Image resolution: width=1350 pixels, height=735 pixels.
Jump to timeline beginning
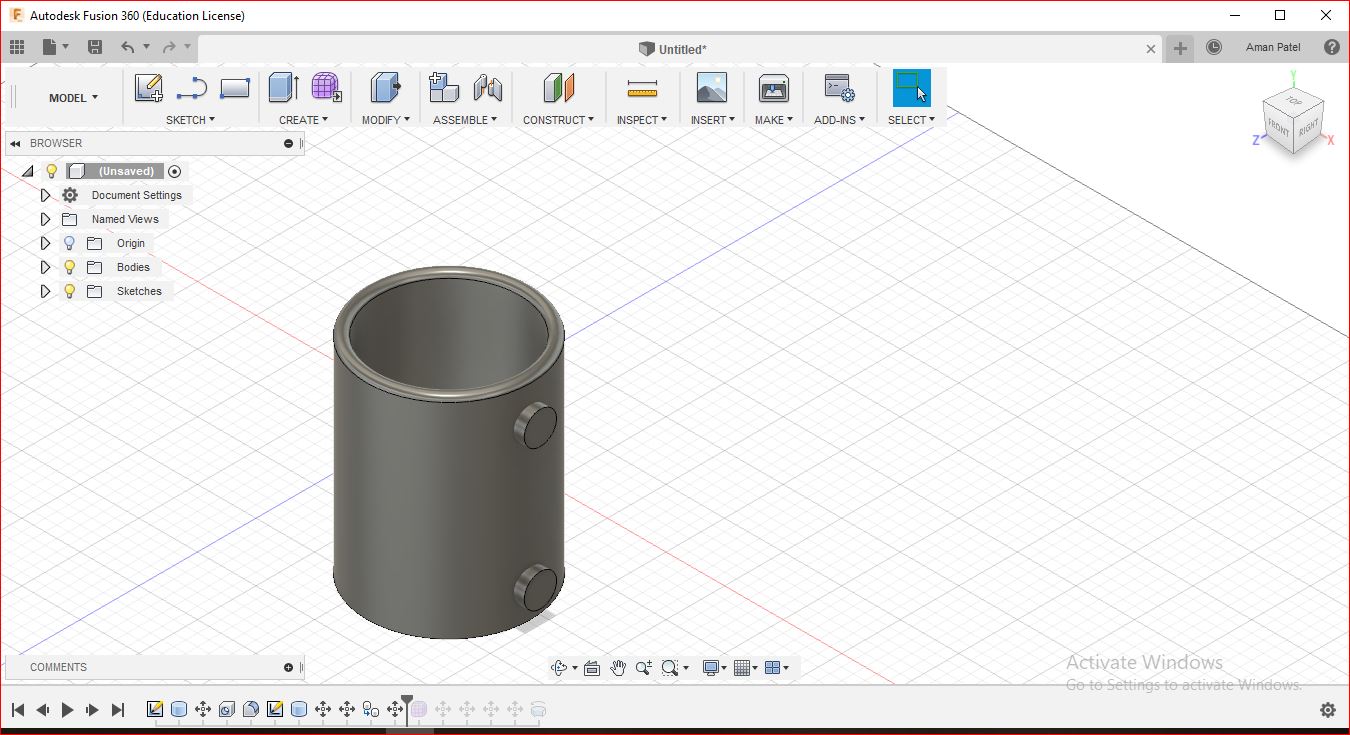[18, 710]
